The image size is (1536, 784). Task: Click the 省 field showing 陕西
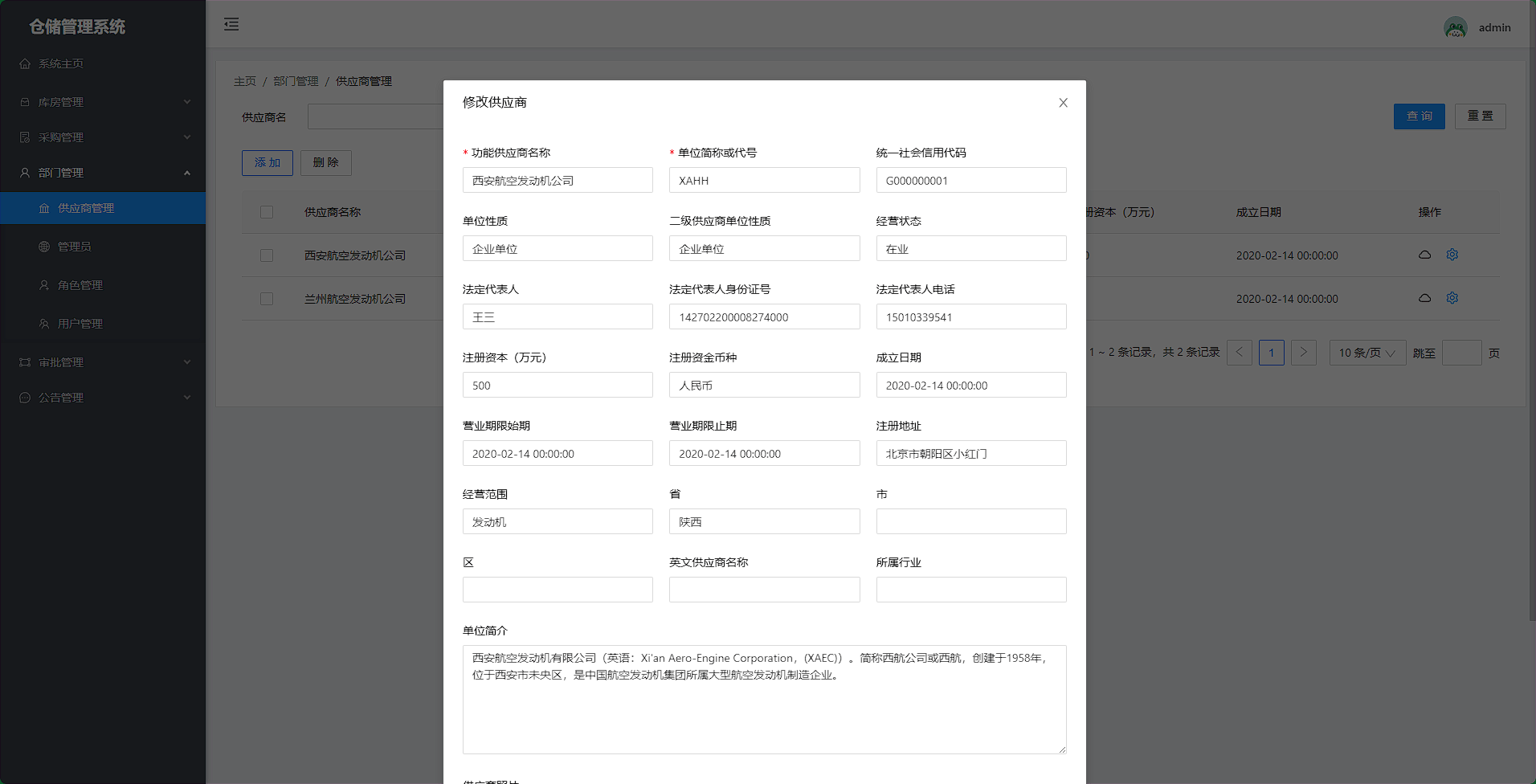764,521
